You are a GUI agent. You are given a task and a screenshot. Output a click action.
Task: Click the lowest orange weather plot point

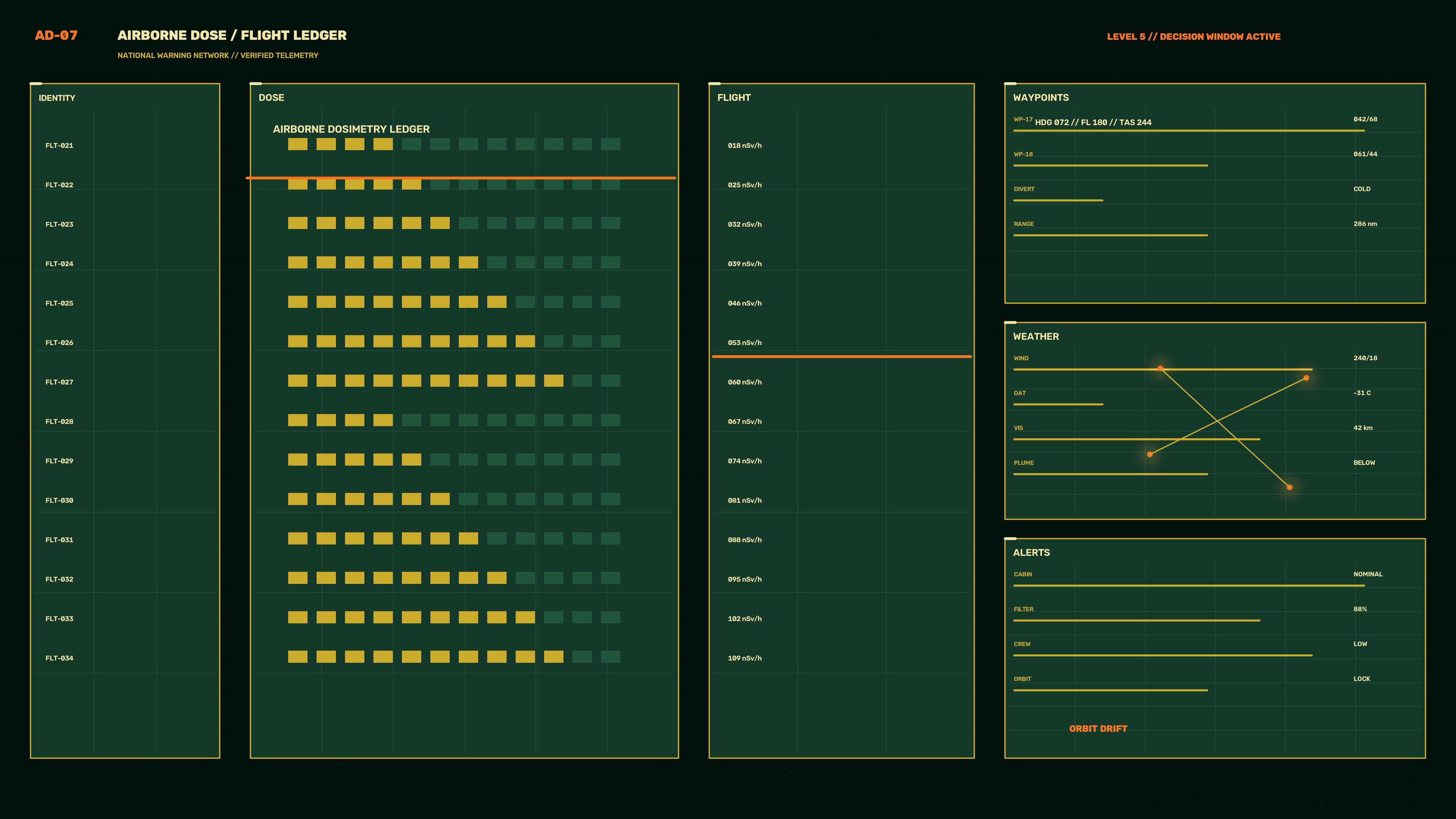click(1289, 487)
